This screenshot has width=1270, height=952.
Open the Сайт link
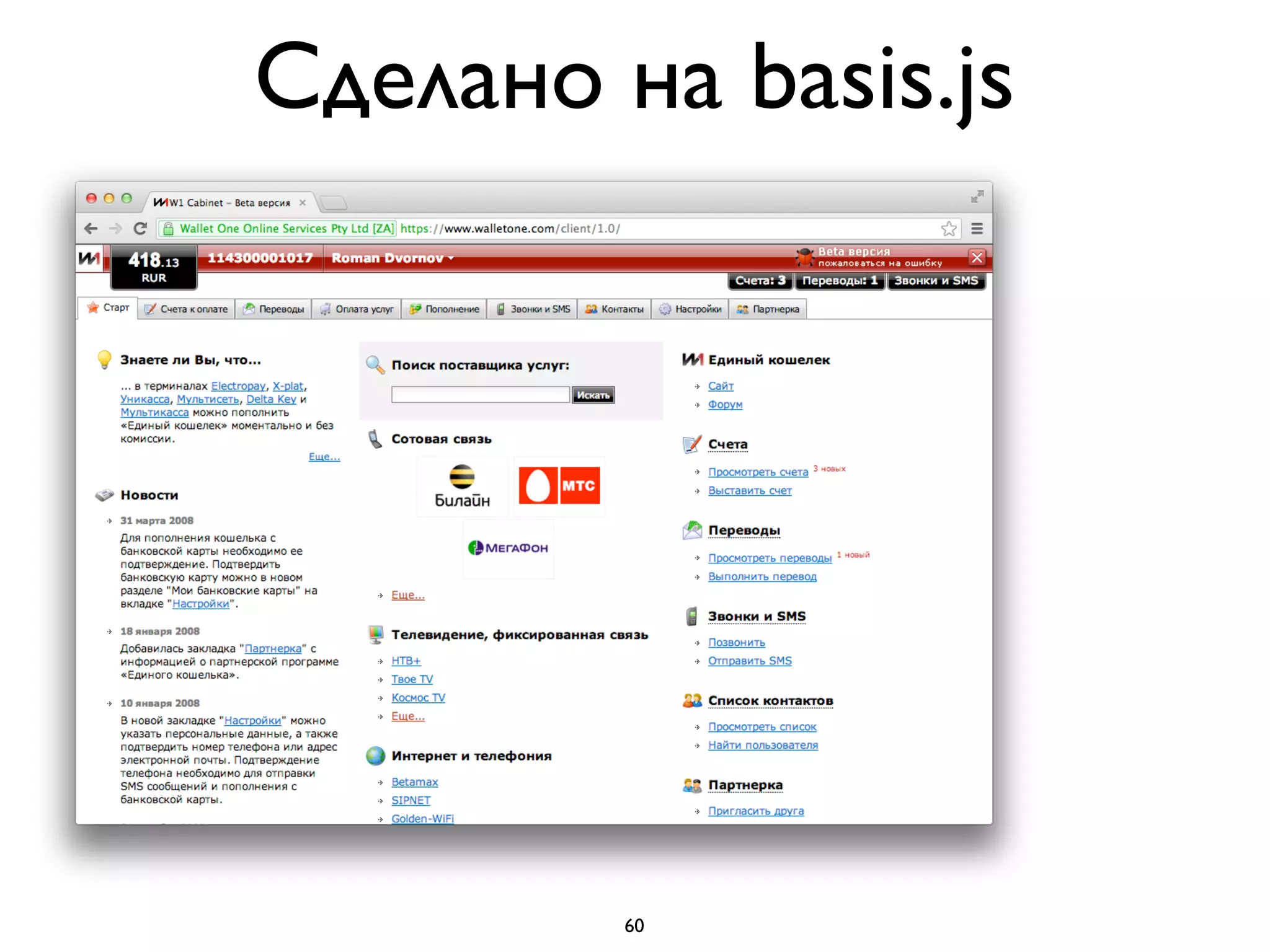coord(721,386)
